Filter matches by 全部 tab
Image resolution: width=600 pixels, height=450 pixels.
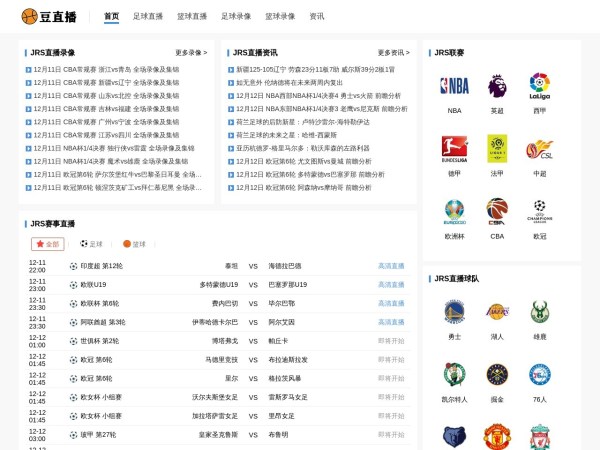[47, 244]
